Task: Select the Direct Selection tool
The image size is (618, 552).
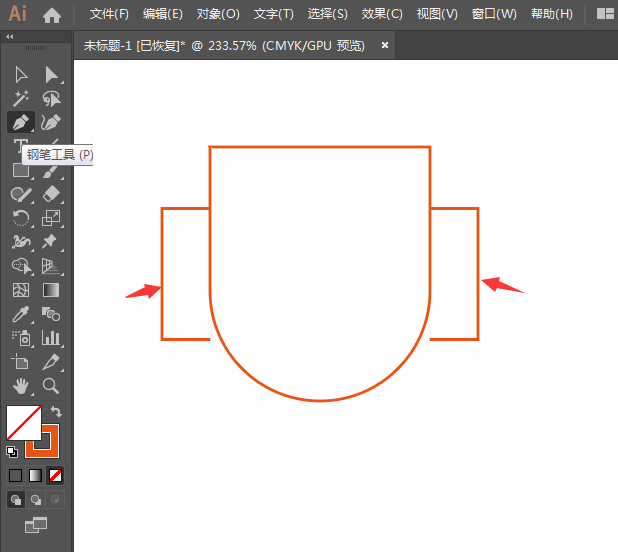Action: pyautogui.click(x=52, y=74)
